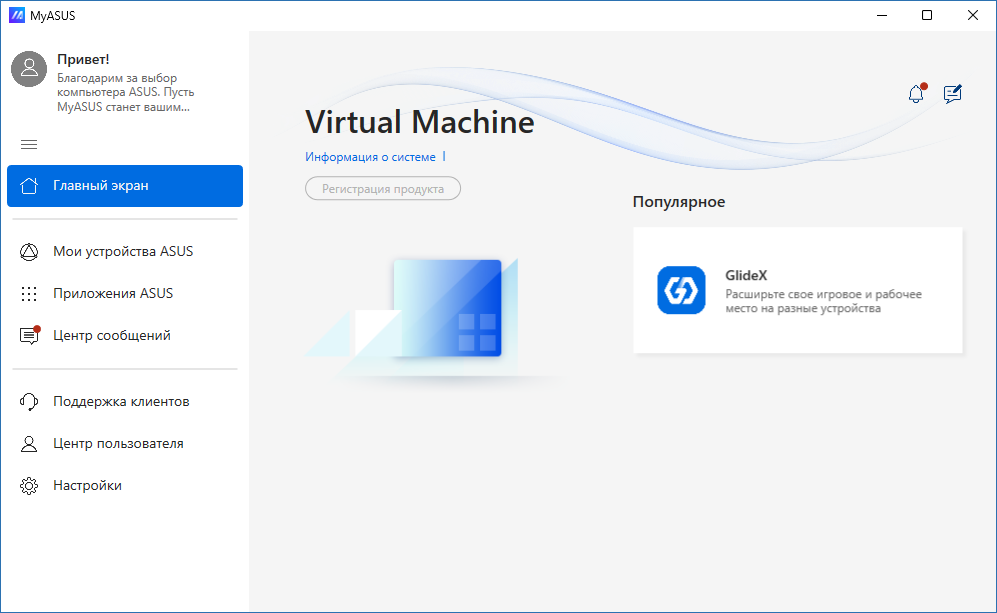The image size is (997, 613).
Task: Select Главный экран menu item
Action: coord(125,186)
